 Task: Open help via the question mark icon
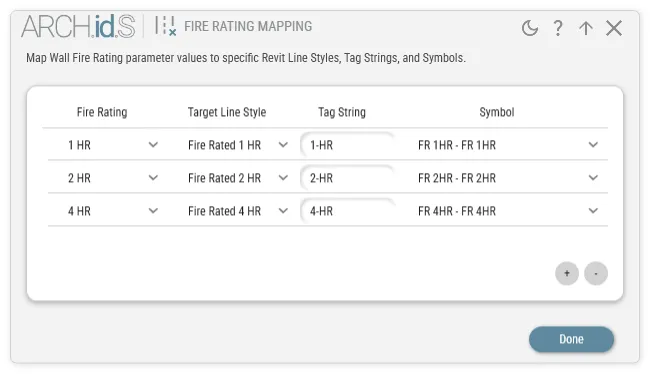(x=558, y=28)
